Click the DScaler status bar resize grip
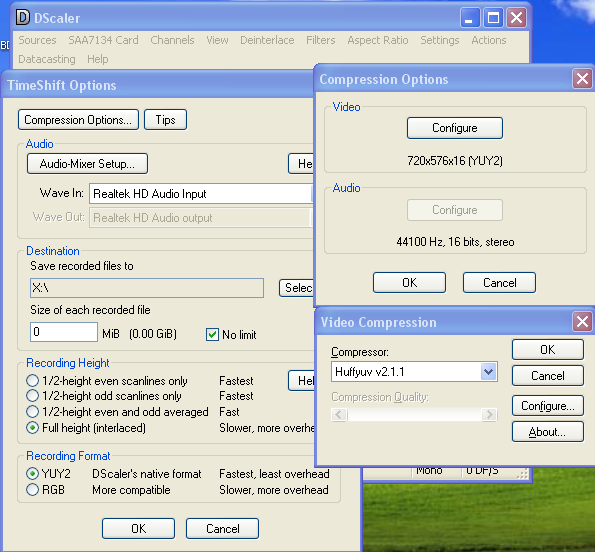This screenshot has width=595, height=552. tap(523, 473)
